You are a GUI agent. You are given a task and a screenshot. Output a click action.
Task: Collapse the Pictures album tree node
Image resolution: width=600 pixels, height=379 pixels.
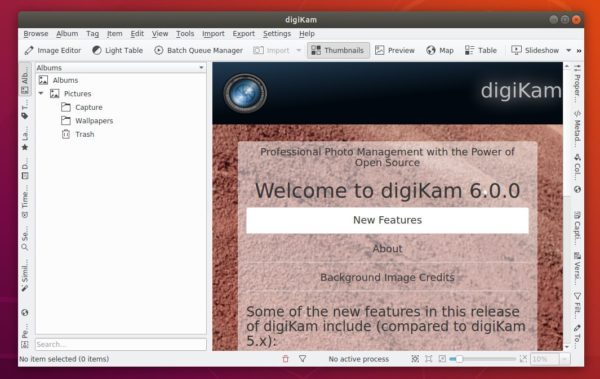coord(41,93)
